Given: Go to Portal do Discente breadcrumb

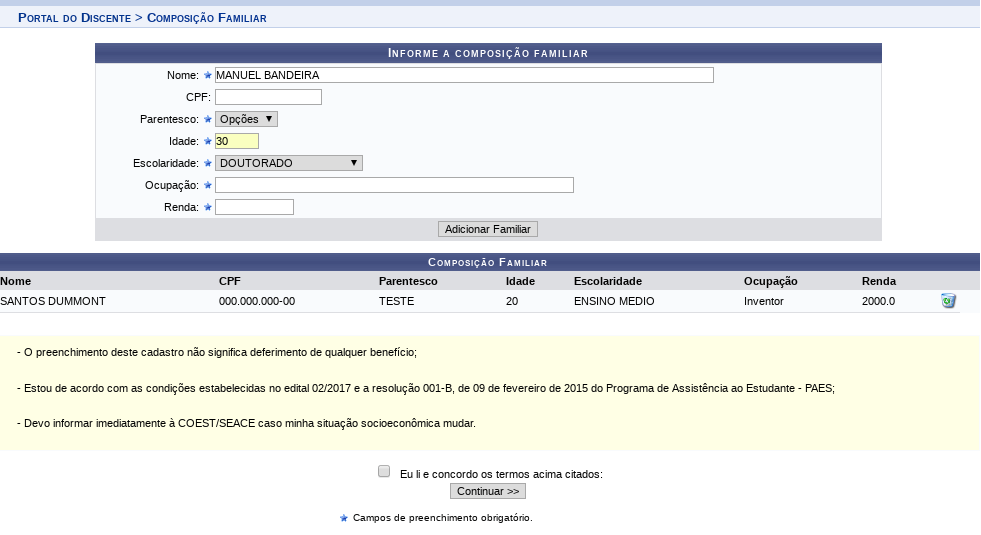Looking at the screenshot, I should (74, 18).
